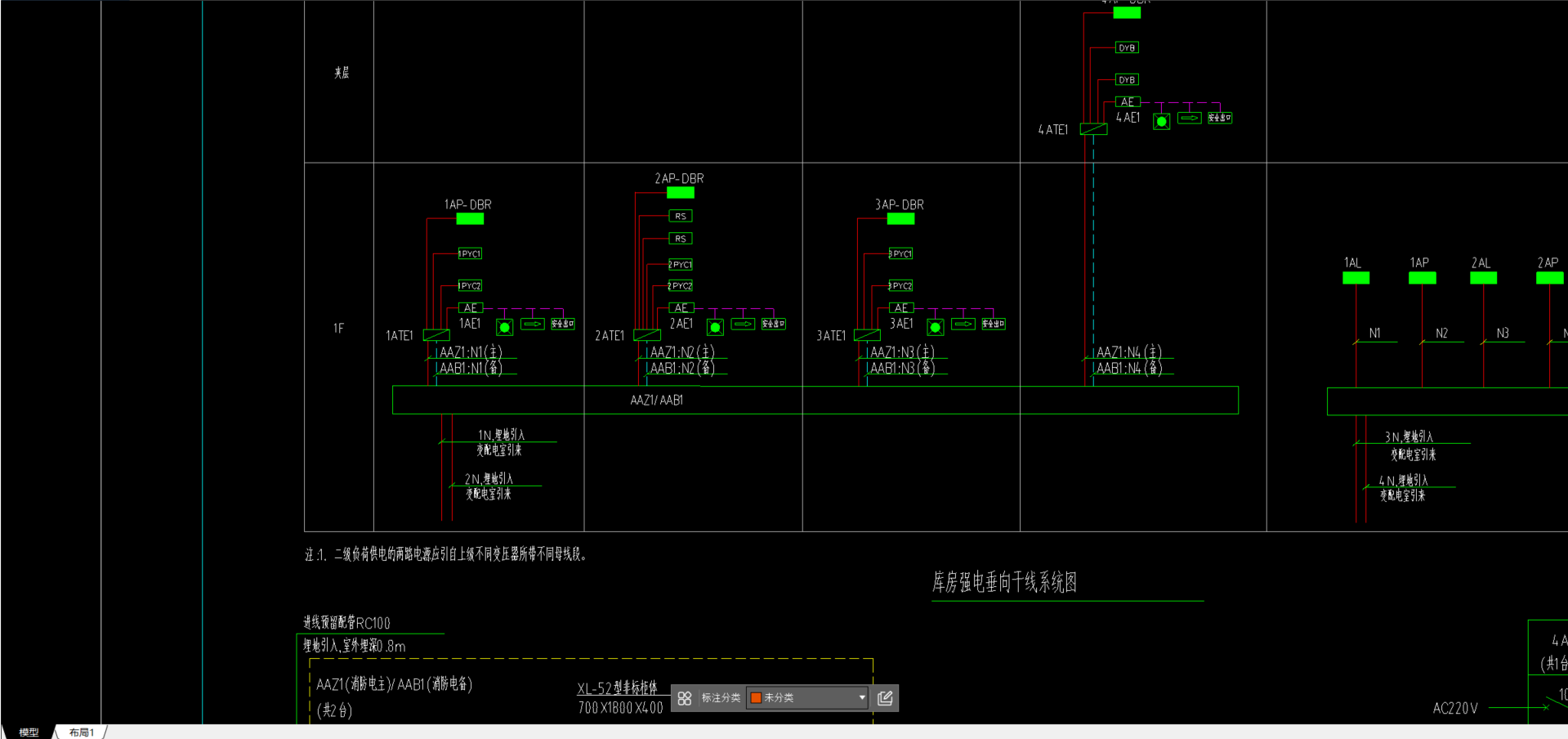
Task: Select the N2 feeder label
Action: [1441, 334]
